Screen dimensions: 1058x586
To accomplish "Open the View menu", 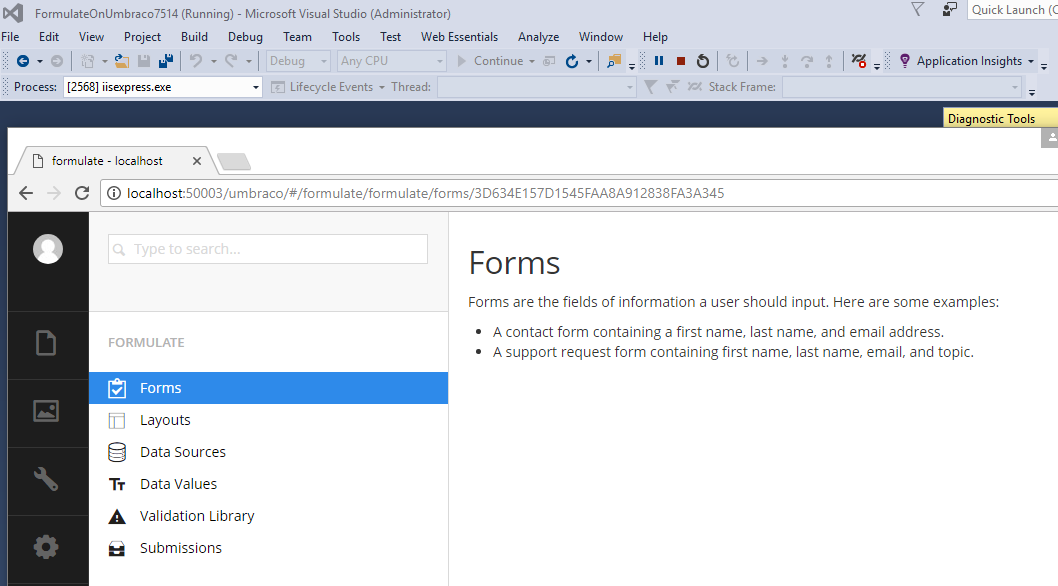I will 91,37.
